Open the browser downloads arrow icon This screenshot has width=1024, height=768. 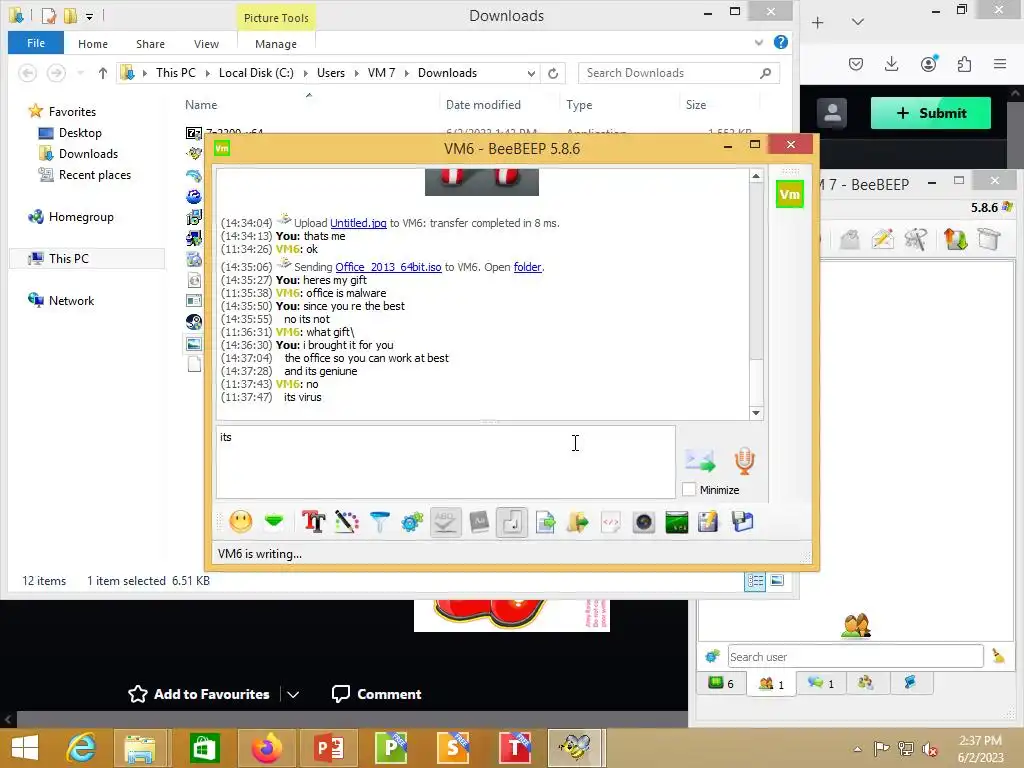coord(891,64)
